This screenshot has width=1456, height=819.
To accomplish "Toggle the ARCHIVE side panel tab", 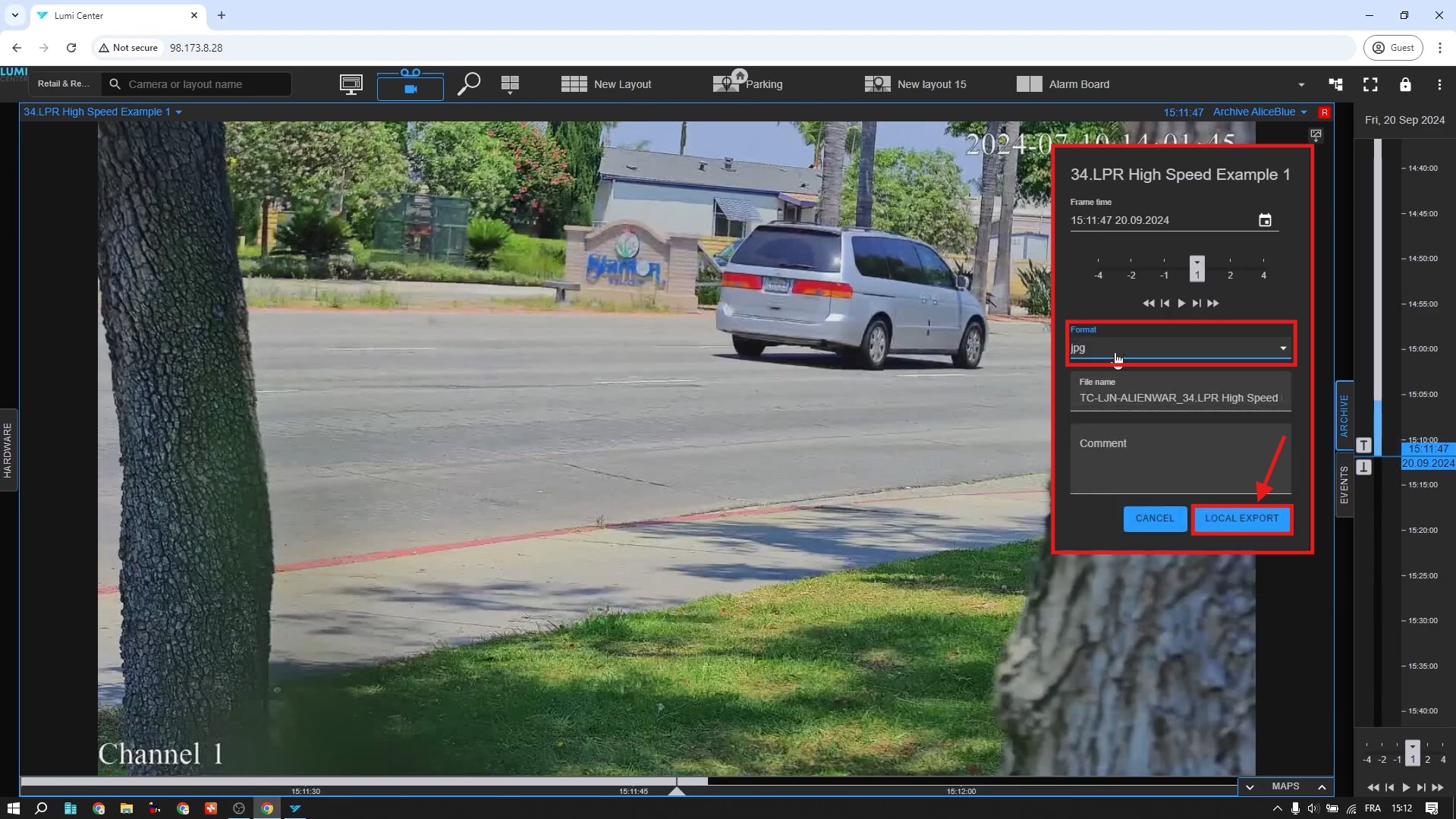I will pos(1344,415).
